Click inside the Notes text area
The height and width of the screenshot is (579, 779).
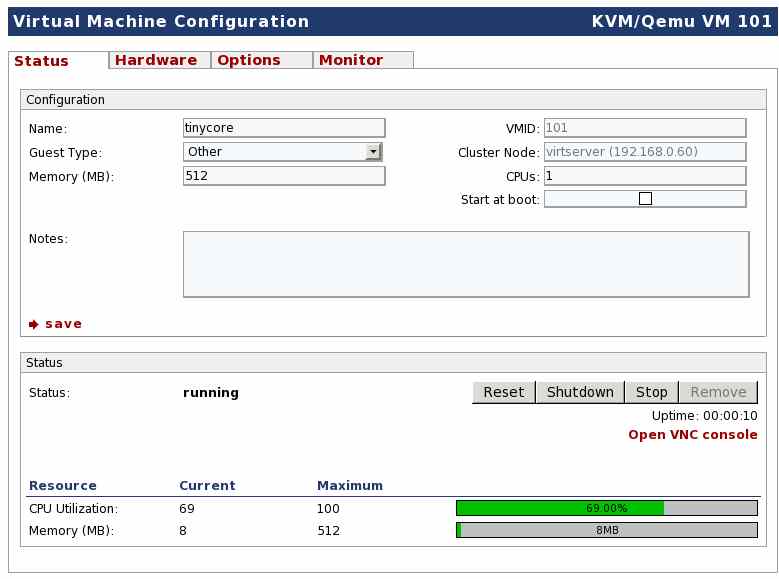pos(466,264)
